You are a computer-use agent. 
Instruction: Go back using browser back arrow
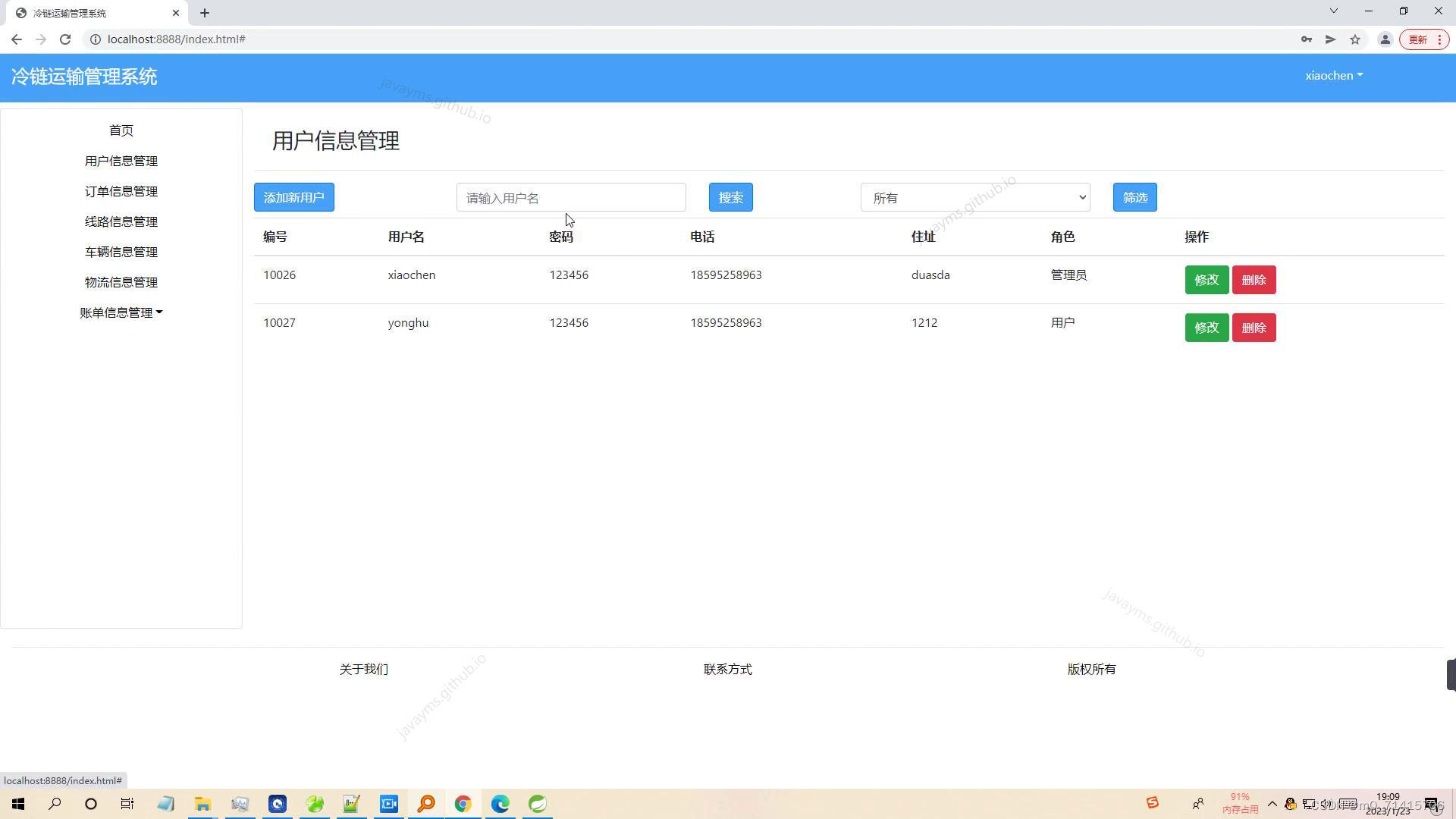17,39
